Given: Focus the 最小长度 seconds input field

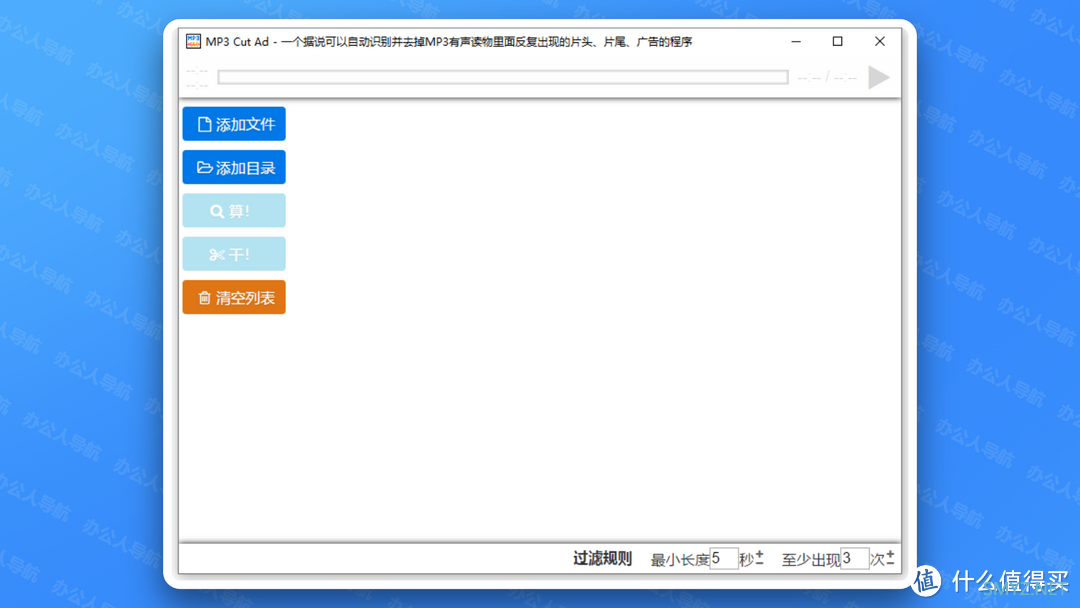Looking at the screenshot, I should pos(724,558).
